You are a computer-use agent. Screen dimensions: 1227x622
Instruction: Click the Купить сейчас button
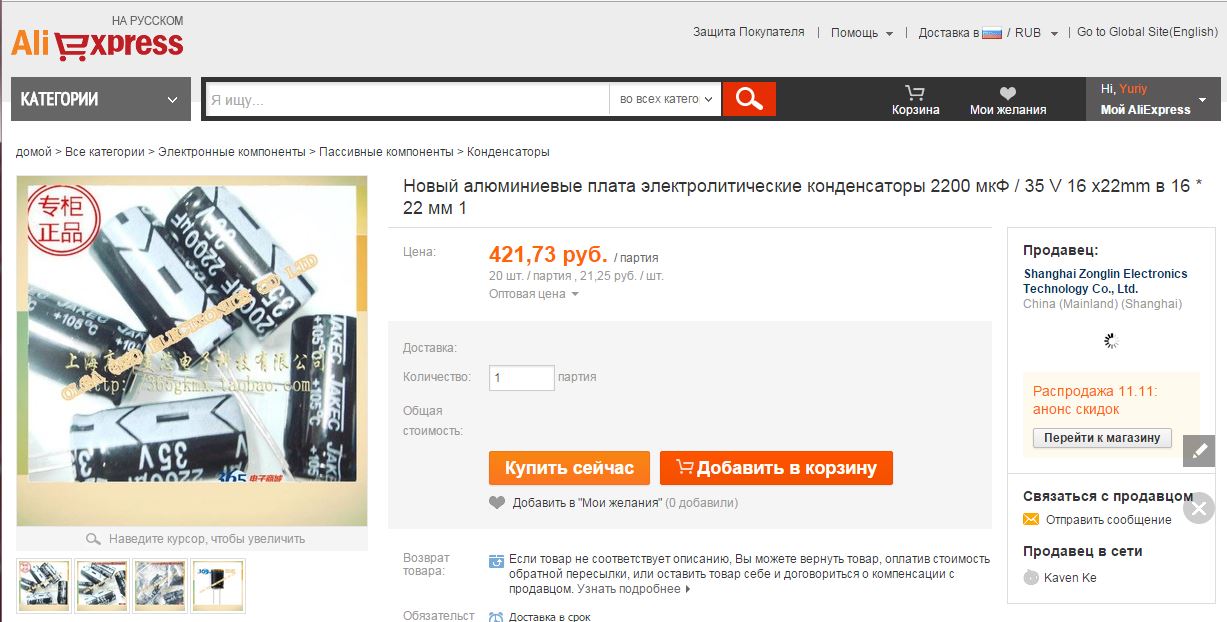coord(569,468)
